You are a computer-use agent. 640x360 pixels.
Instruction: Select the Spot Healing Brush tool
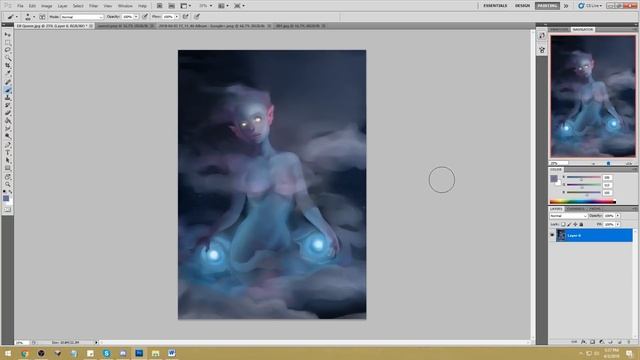point(8,82)
